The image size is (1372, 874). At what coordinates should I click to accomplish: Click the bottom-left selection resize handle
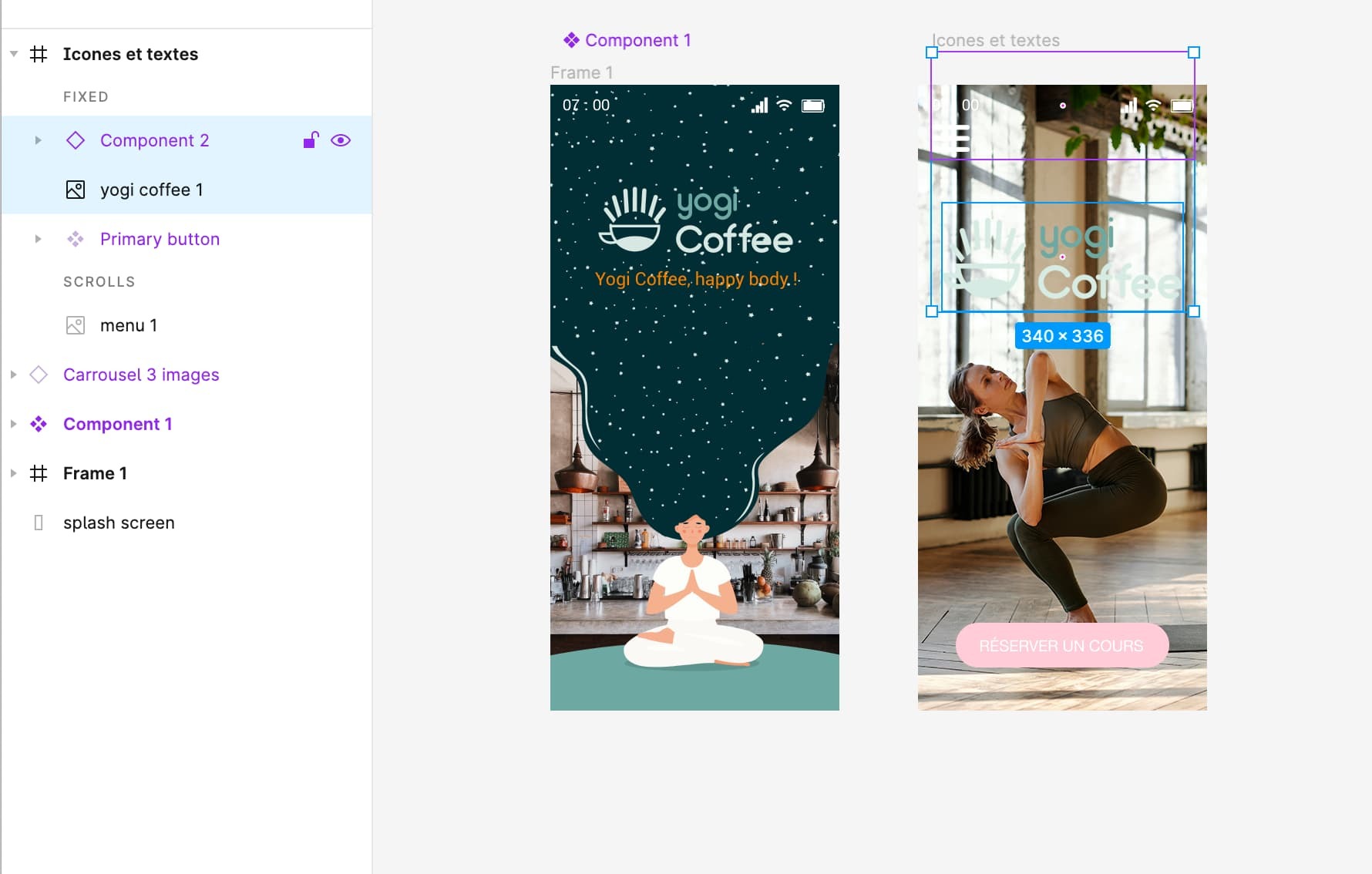932,311
